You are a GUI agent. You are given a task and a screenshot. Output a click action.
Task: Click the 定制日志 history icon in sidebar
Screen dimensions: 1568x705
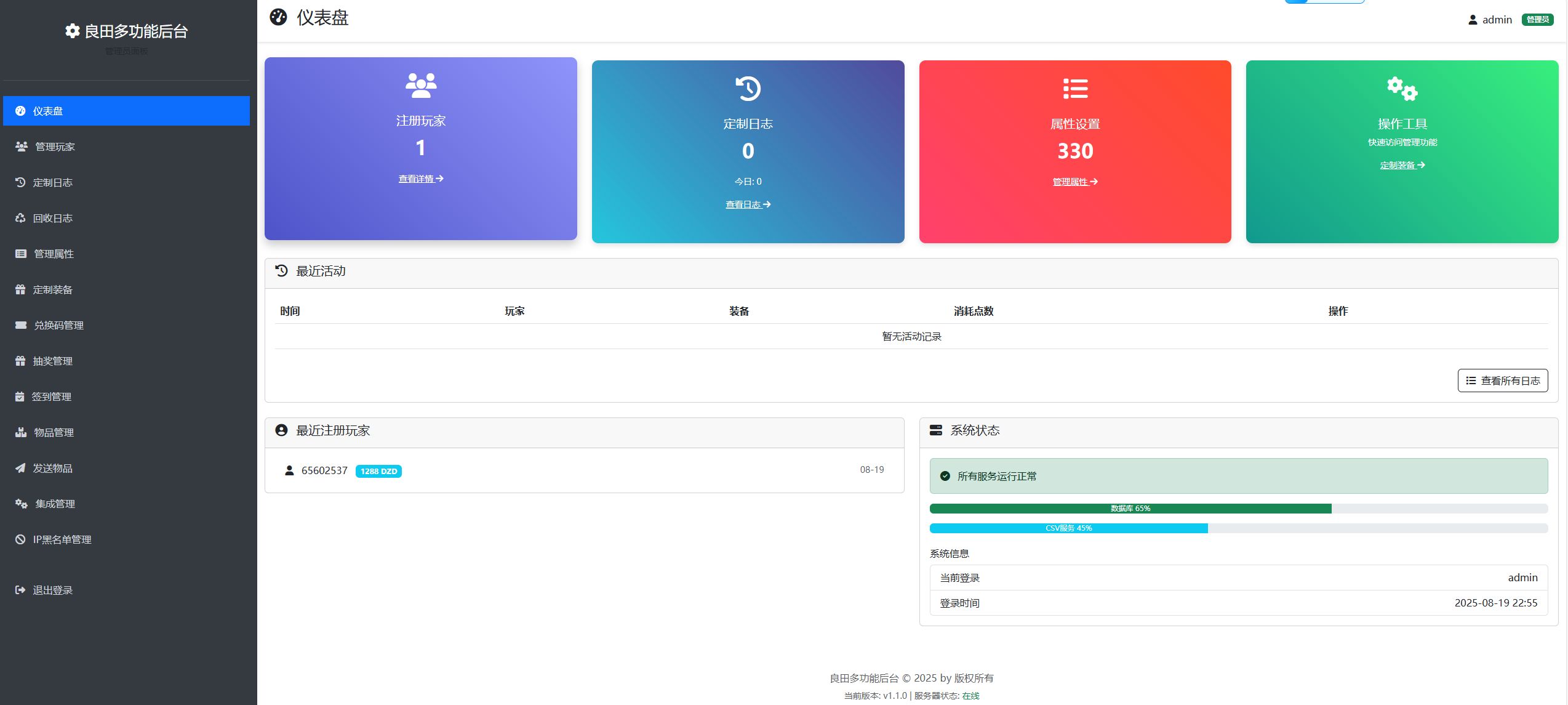coord(20,182)
